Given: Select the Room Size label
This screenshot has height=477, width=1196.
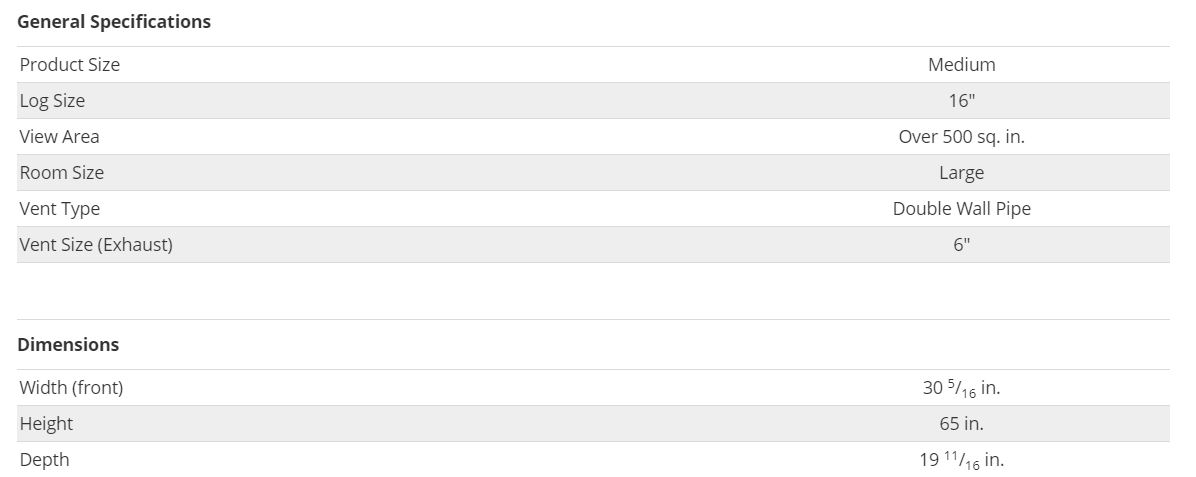Looking at the screenshot, I should click(62, 173).
